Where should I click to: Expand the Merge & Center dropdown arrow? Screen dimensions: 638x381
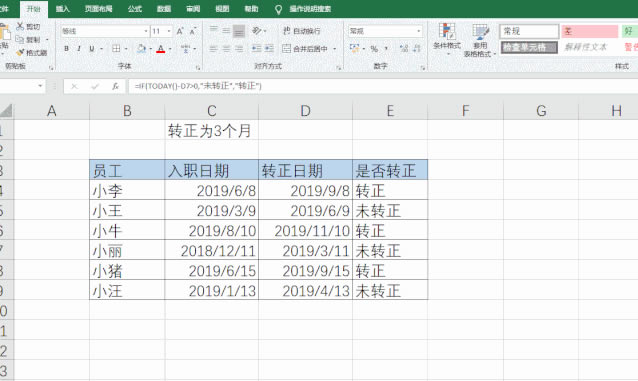click(335, 49)
